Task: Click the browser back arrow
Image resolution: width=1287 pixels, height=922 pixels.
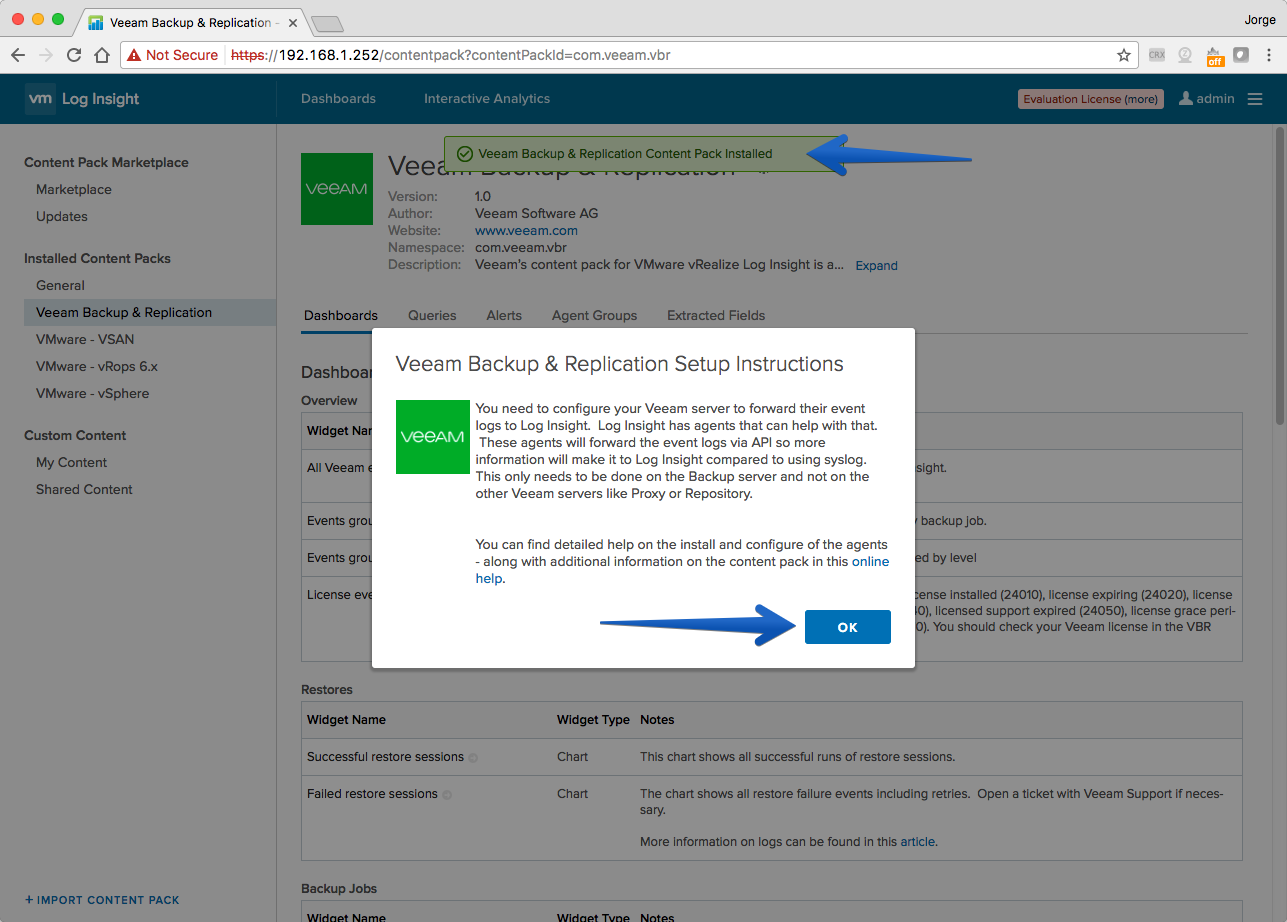Action: pyautogui.click(x=18, y=55)
